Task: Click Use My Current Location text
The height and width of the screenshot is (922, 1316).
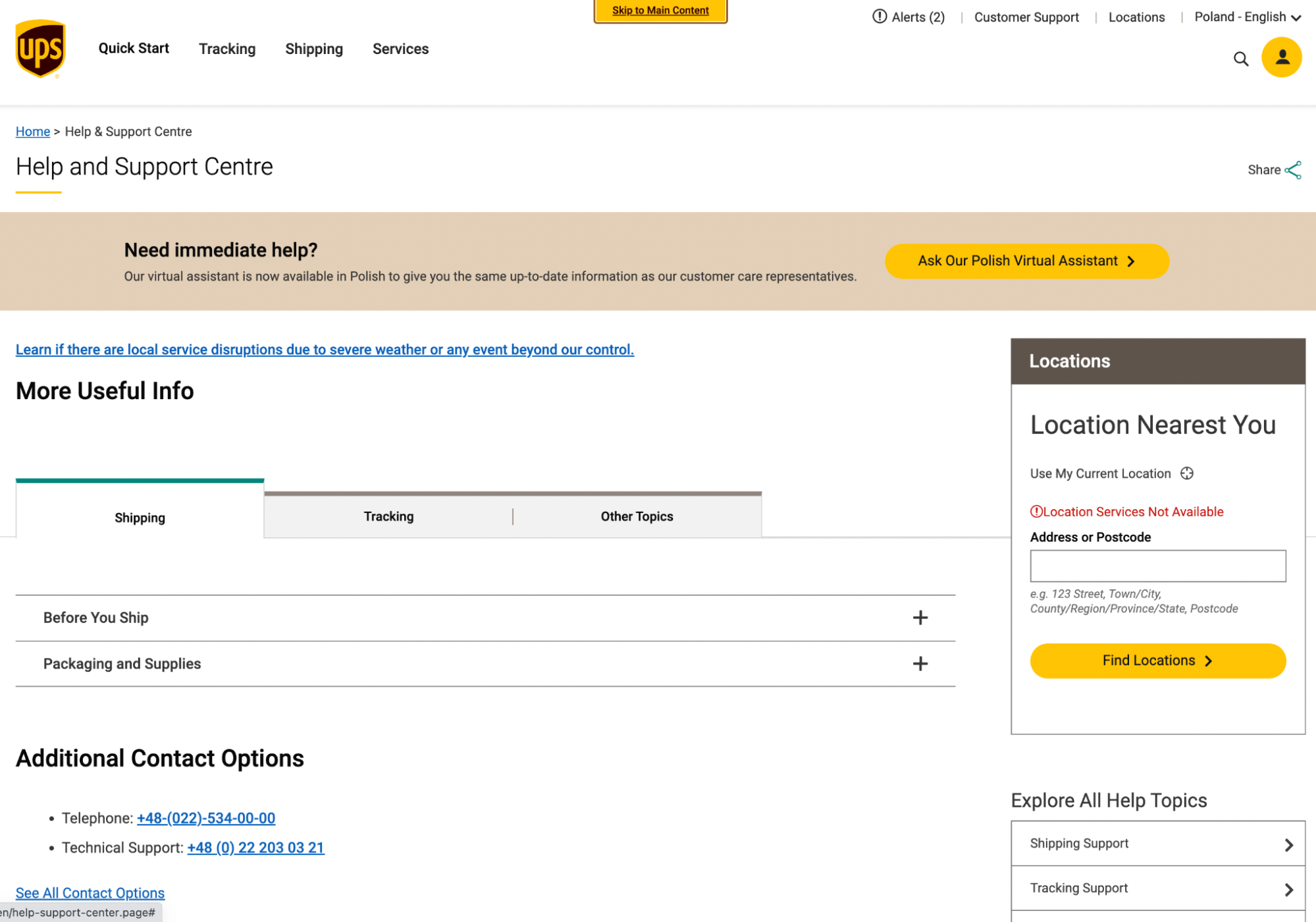Action: point(1100,474)
